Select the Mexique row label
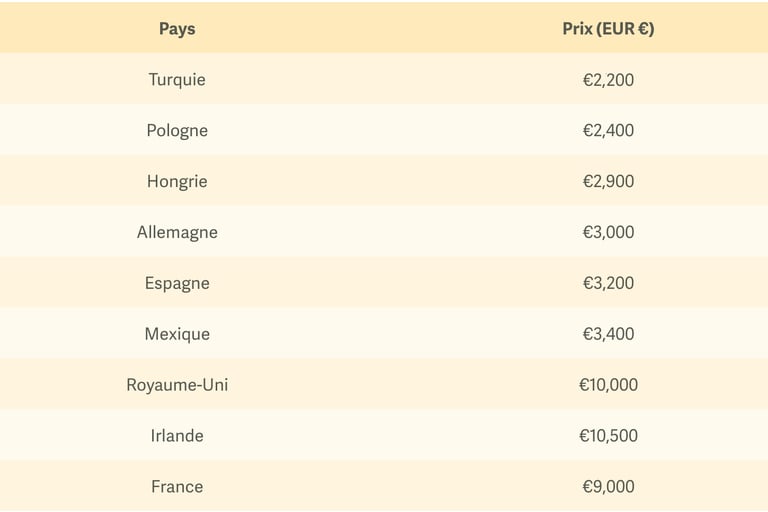Viewport: 768px width, 512px height. tap(177, 335)
